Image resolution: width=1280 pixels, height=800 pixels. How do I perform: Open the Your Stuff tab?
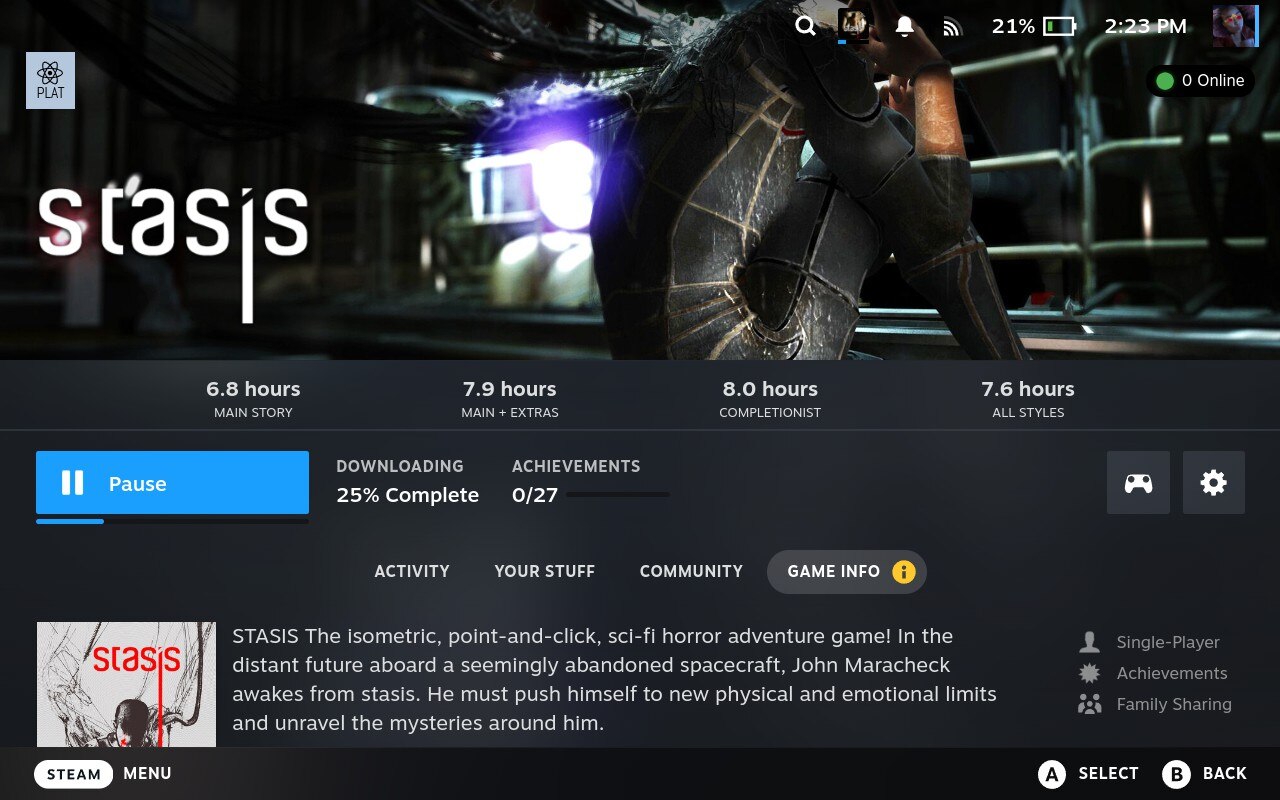click(545, 572)
